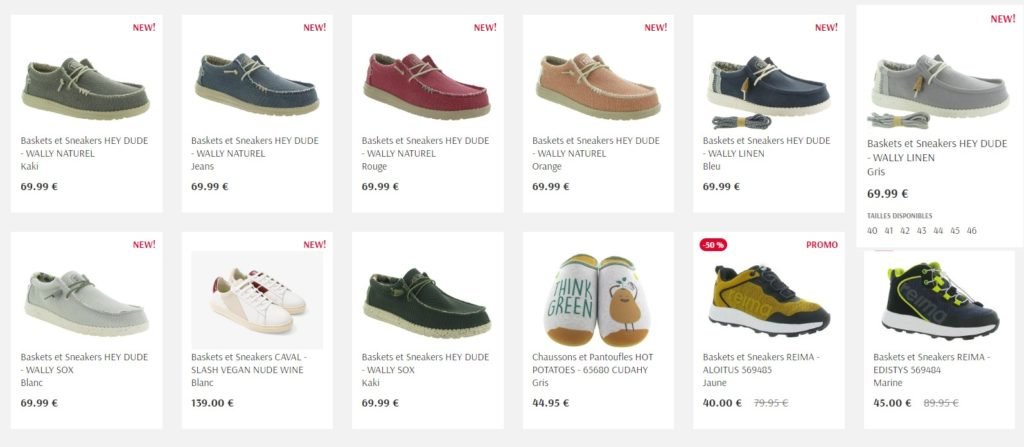Click the PROMO label on the REIMA Aloitus card

(x=822, y=244)
